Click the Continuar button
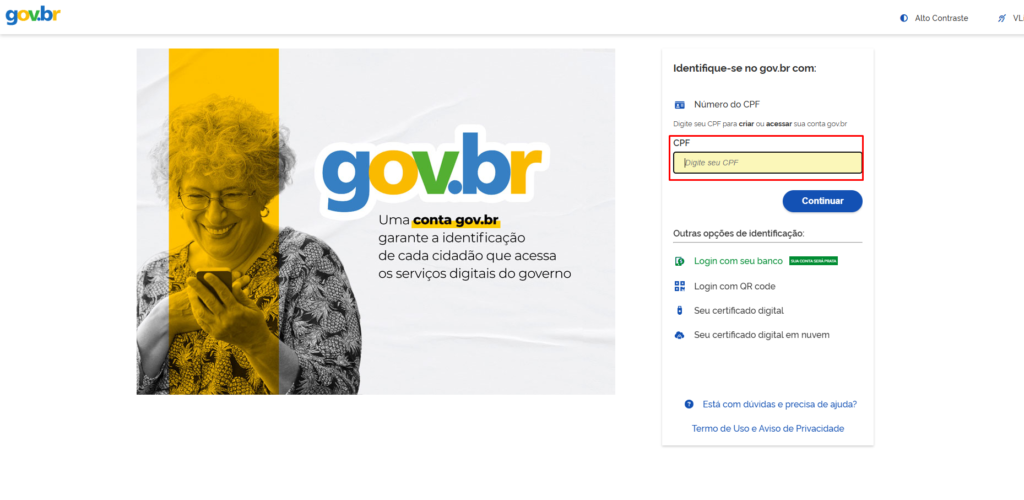Image resolution: width=1024 pixels, height=500 pixels. [822, 201]
